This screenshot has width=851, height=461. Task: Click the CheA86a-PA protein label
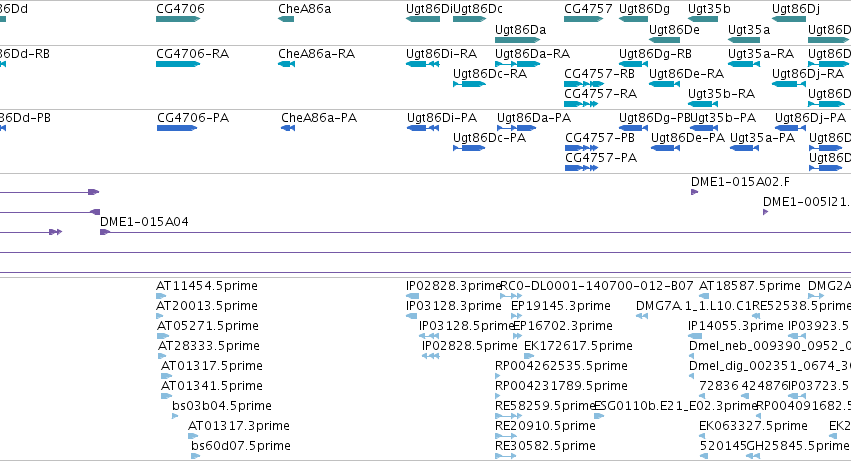[x=319, y=118]
